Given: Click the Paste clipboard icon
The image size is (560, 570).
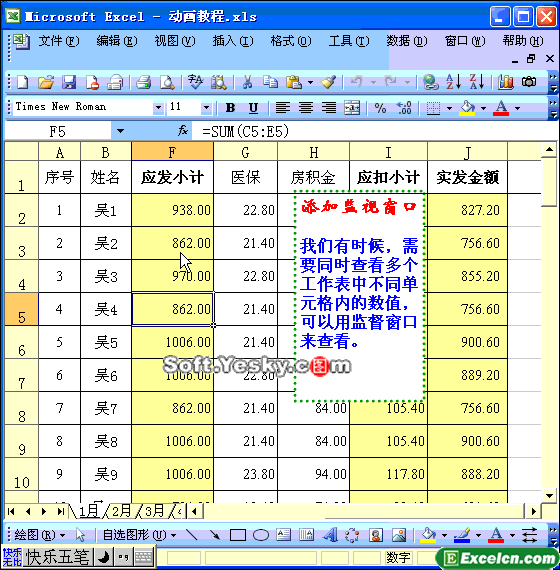Looking at the screenshot, I should point(294,82).
